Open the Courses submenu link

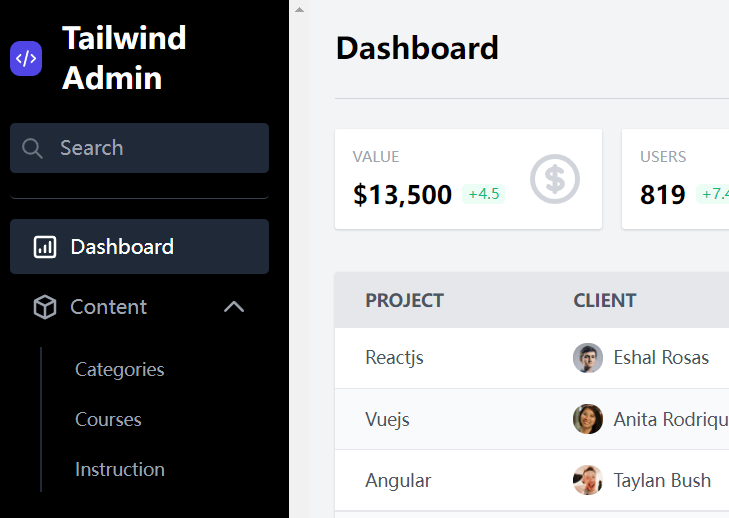108,419
